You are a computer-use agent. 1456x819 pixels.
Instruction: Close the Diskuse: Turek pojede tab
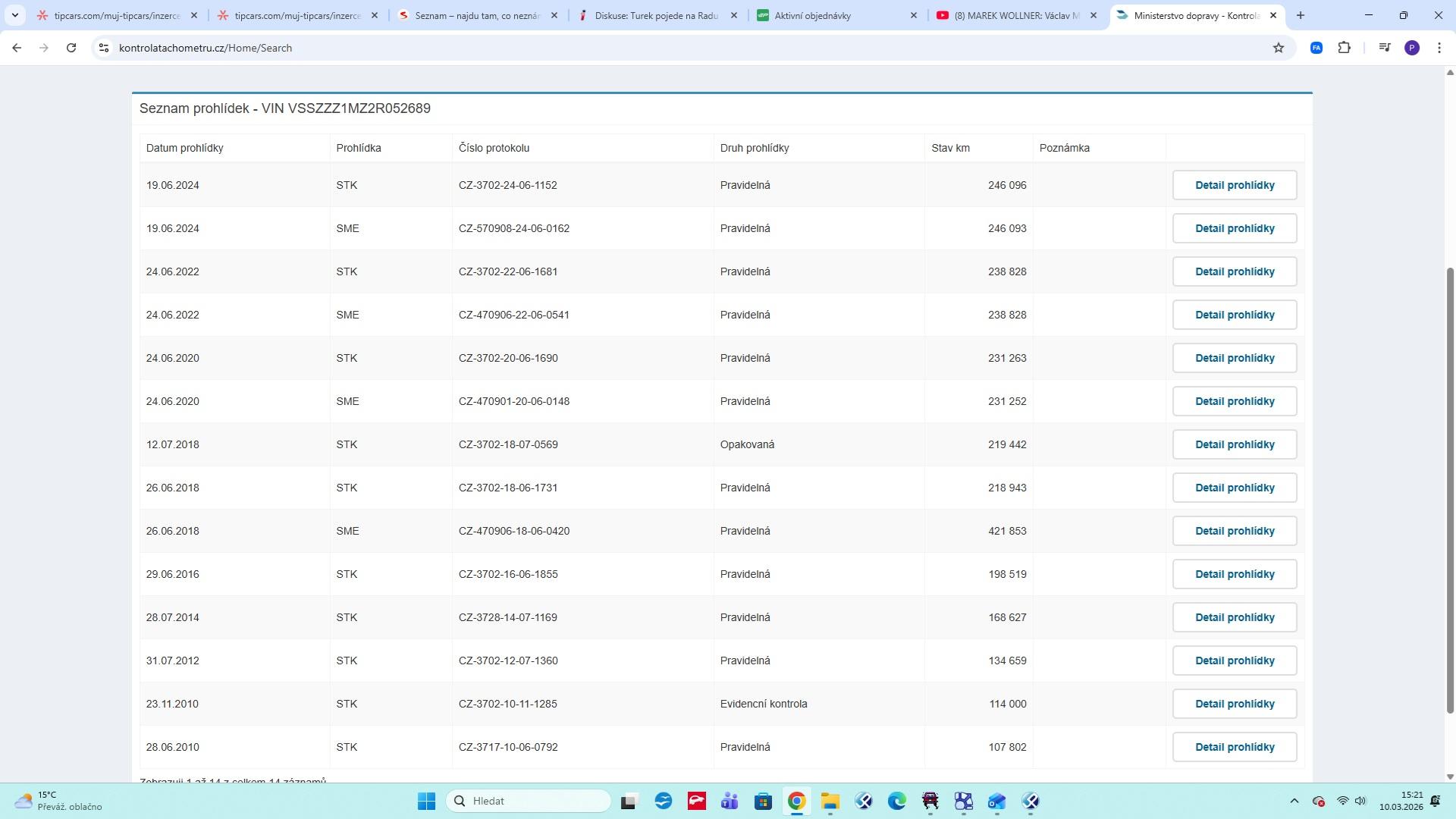[x=733, y=15]
